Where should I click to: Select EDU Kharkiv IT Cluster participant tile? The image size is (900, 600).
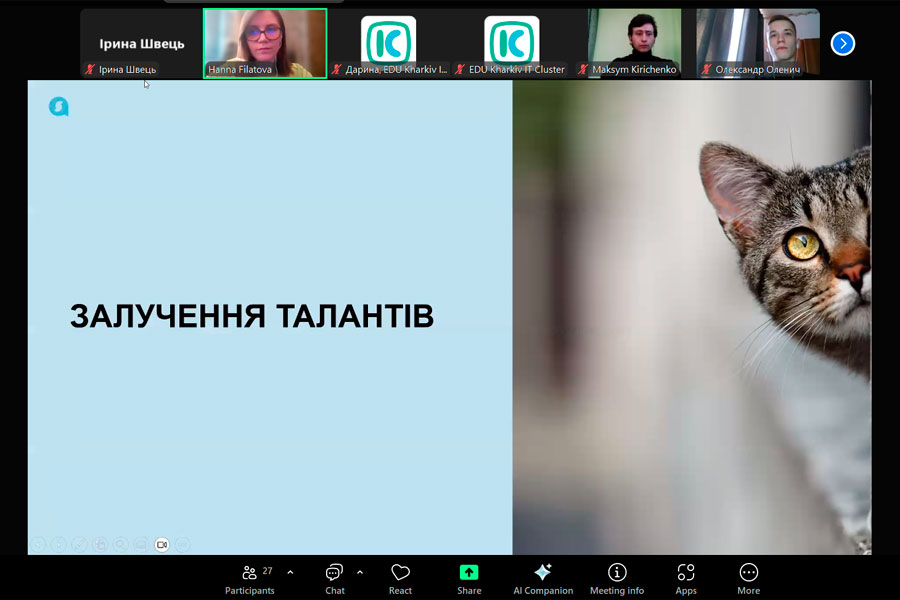coord(511,43)
